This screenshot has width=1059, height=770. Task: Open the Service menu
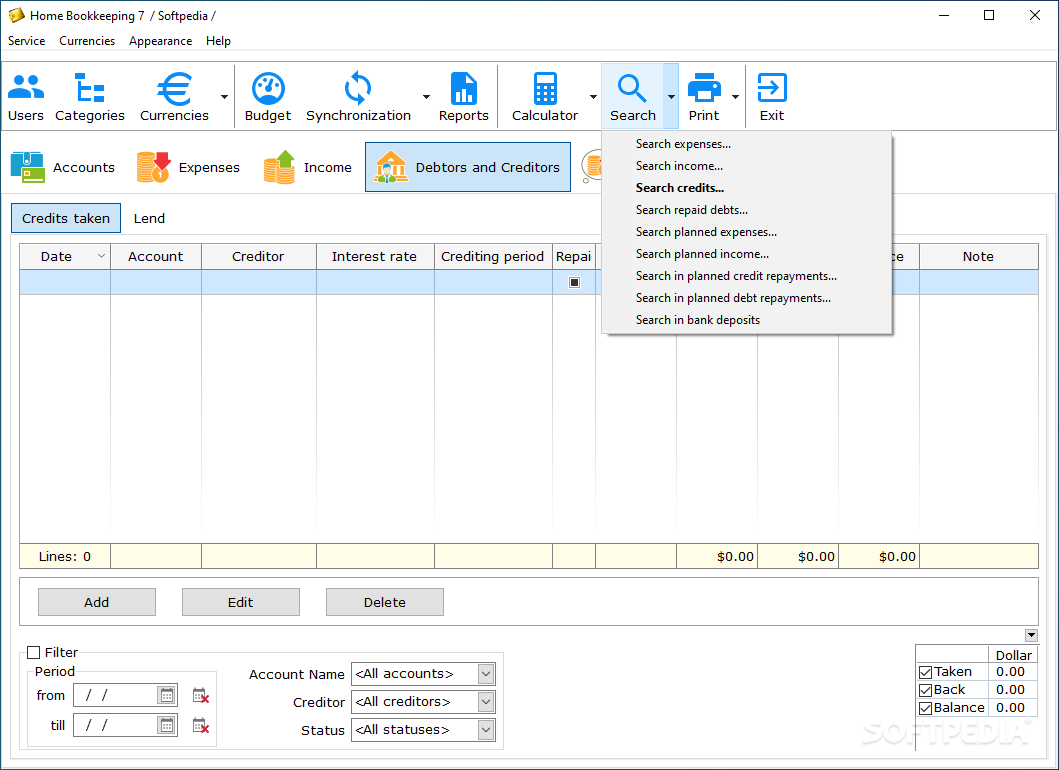click(x=26, y=41)
